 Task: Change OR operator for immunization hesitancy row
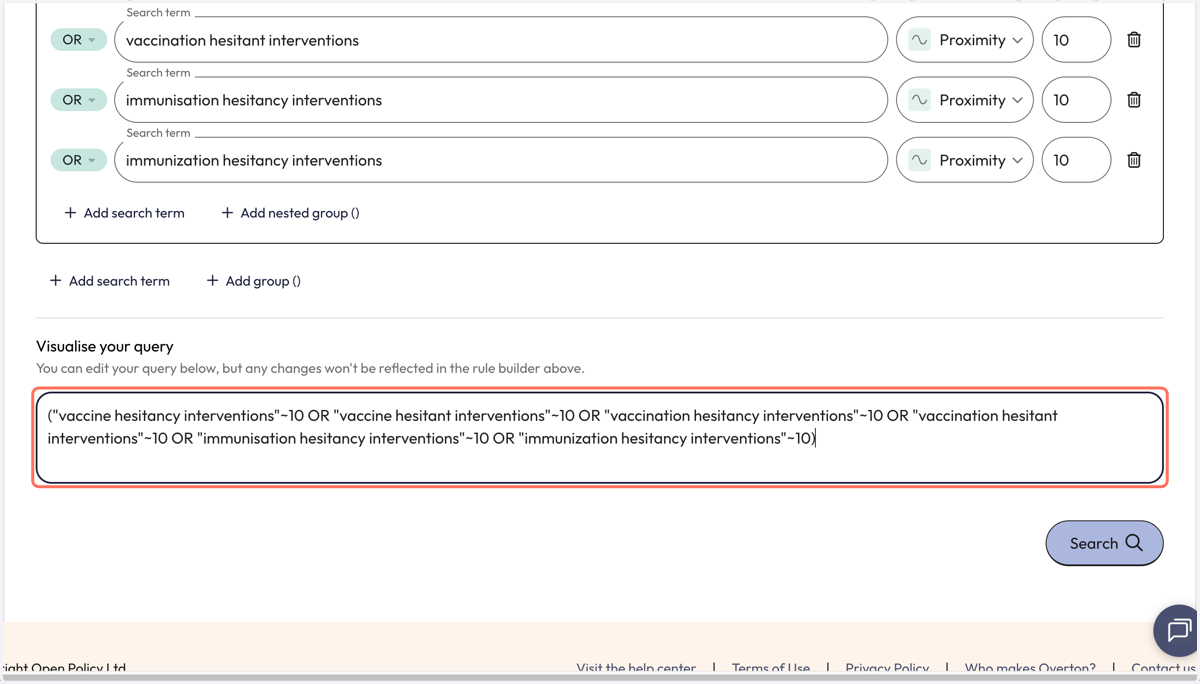(79, 160)
